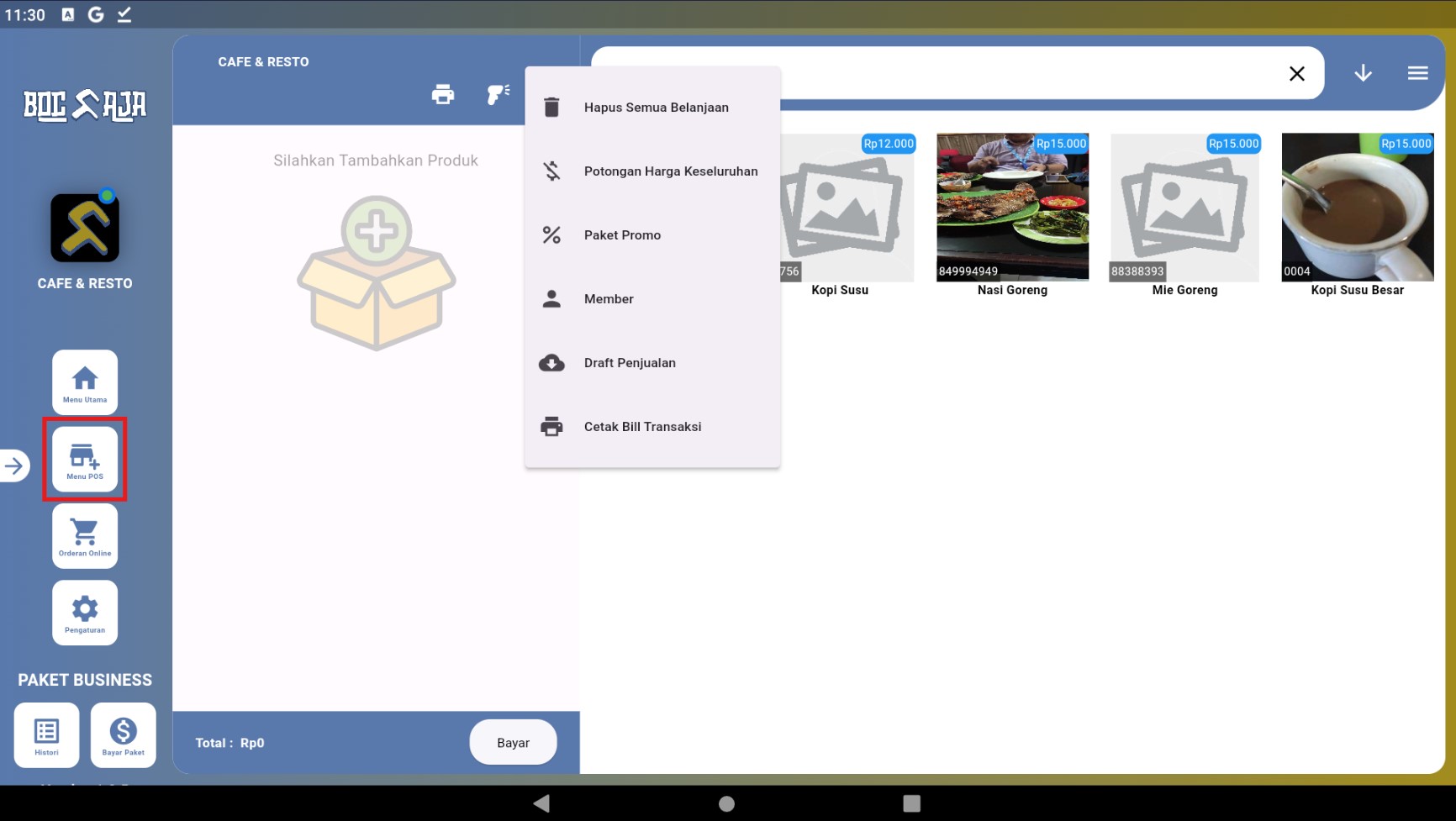Open Draft Penjualan menu entry
Screen dimensions: 1456x821
pos(653,363)
